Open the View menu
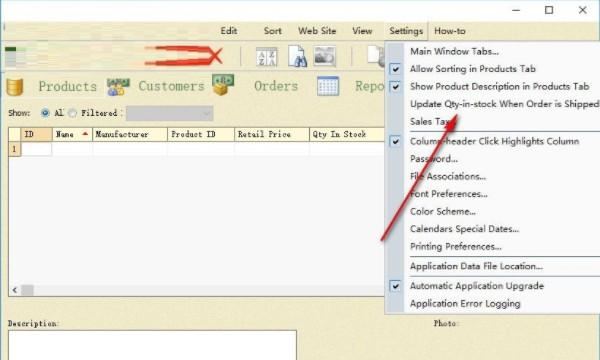The width and height of the screenshot is (600, 360). 362,31
